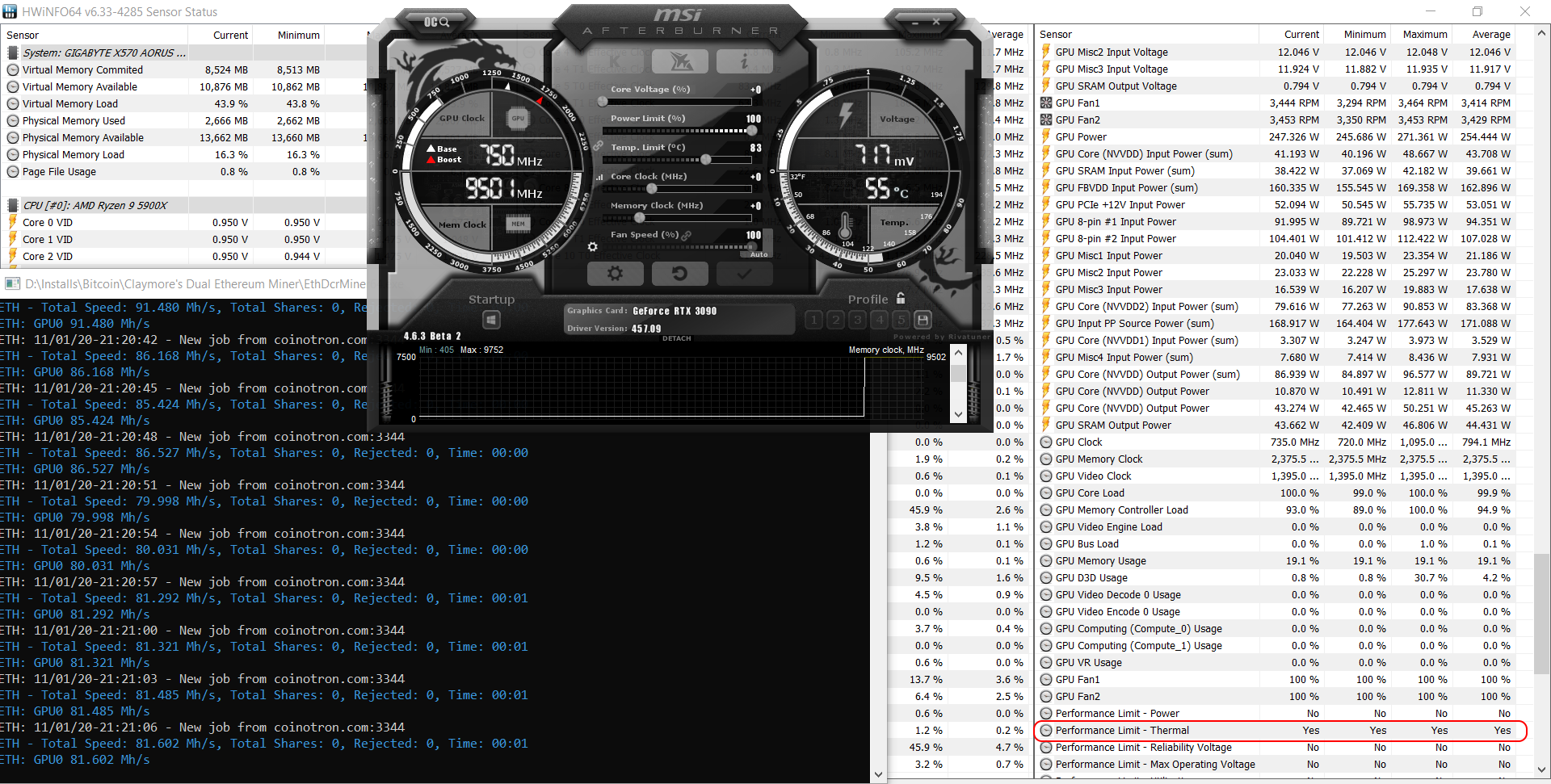Select profile slot 1 in Afterburner
Viewport: 1551px width, 784px height.
[x=813, y=320]
